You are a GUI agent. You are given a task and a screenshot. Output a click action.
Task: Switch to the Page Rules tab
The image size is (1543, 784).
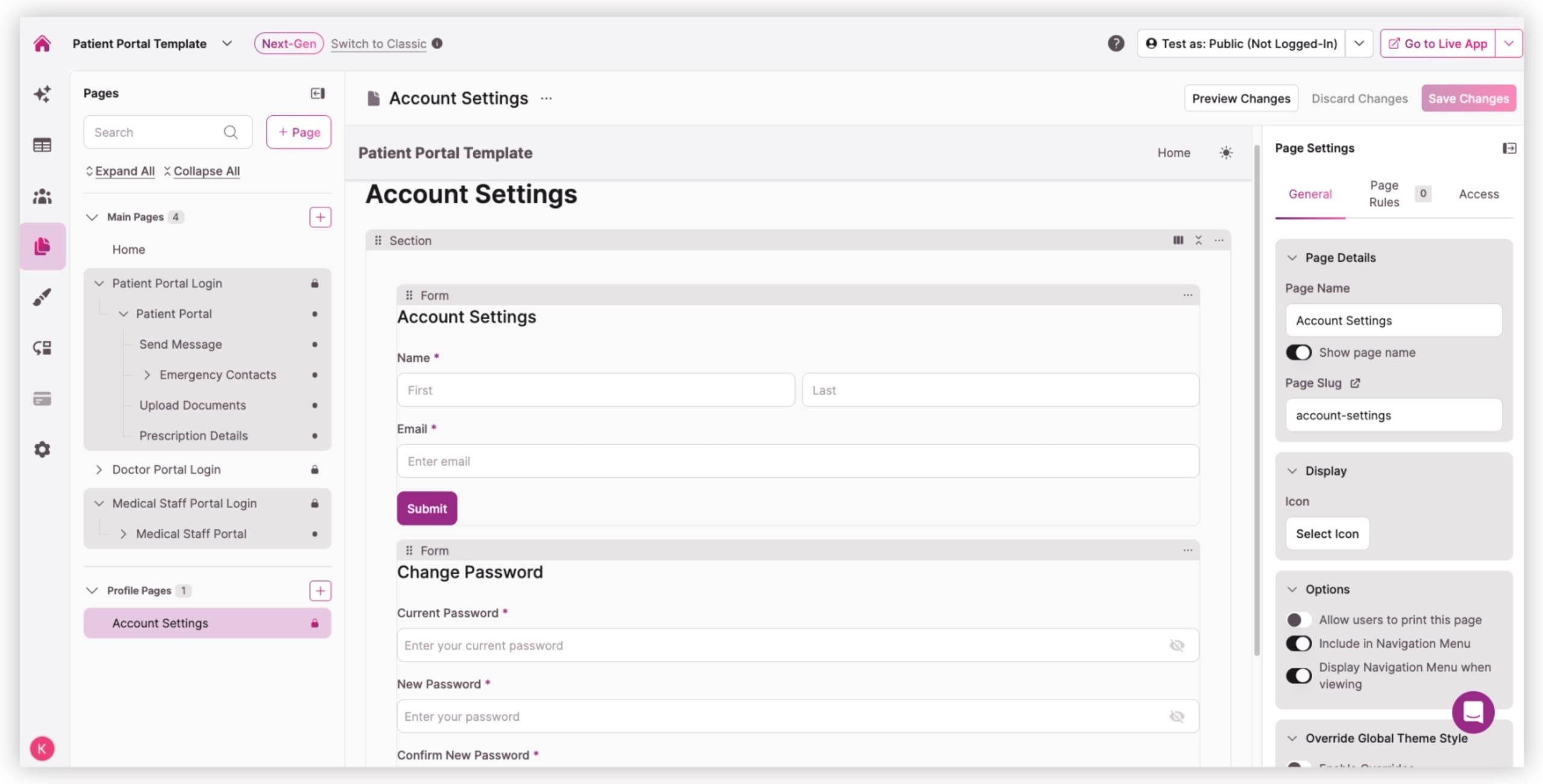pyautogui.click(x=1383, y=194)
